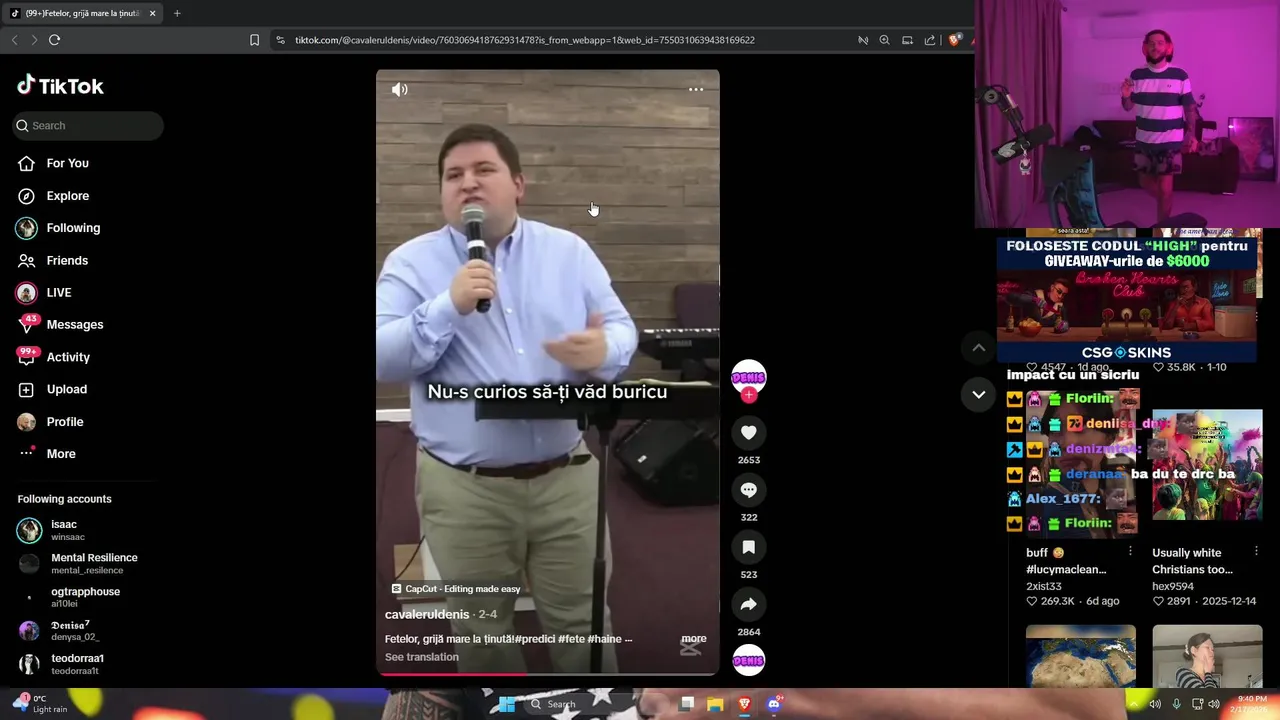Screen dimensions: 1280x720
Task: Click the TikTok logo
Action: [60, 86]
